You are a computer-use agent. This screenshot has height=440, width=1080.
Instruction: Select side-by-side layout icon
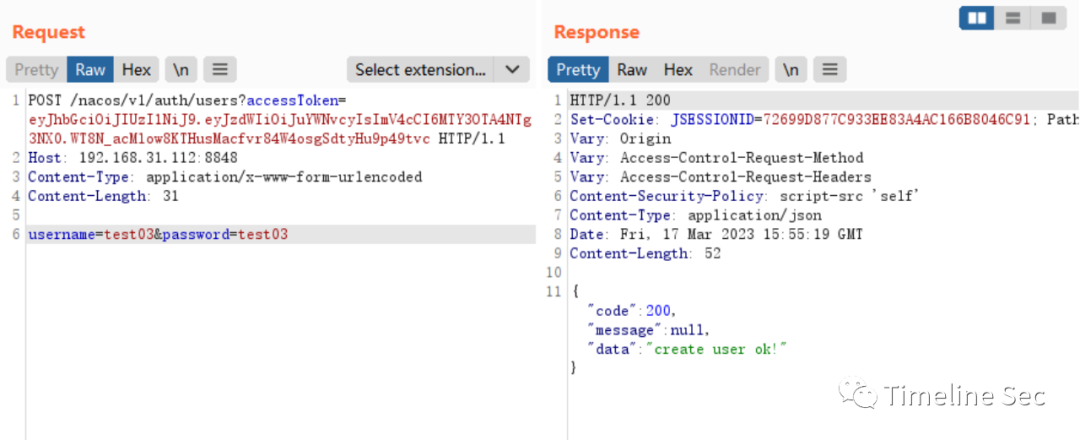(x=977, y=18)
